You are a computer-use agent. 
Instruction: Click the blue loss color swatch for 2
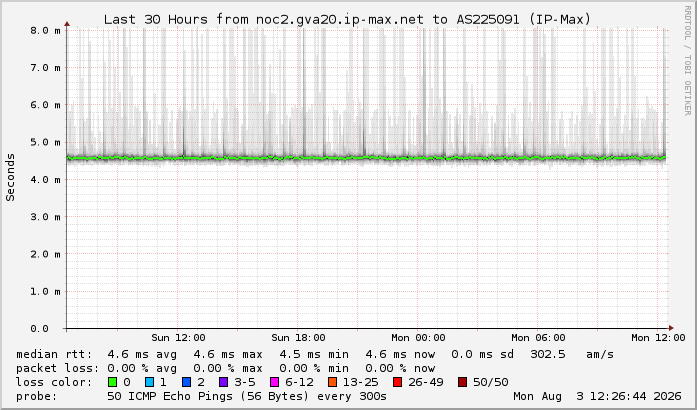coord(187,382)
